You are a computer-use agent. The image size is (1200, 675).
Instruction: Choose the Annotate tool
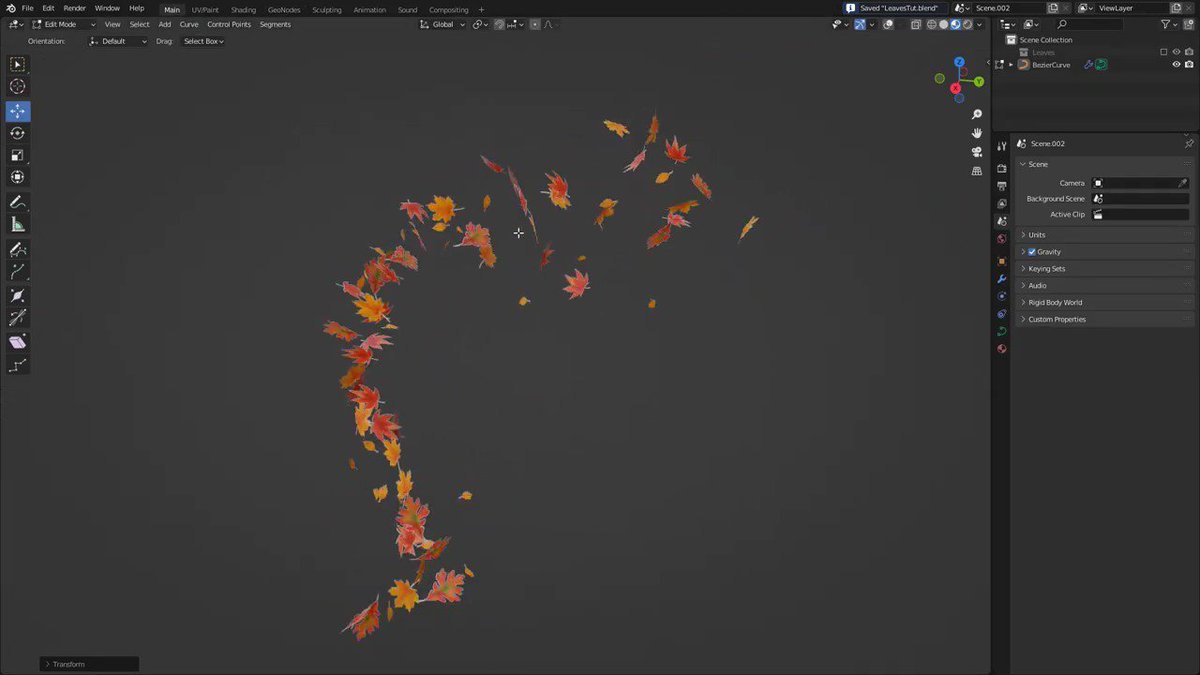pos(17,201)
